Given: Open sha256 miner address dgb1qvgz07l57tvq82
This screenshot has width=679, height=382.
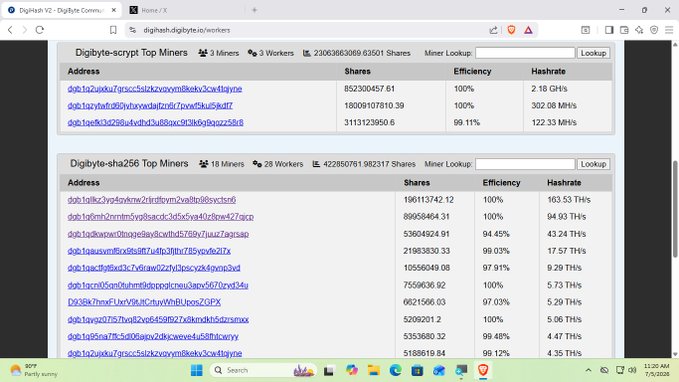Looking at the screenshot, I should [158, 320].
